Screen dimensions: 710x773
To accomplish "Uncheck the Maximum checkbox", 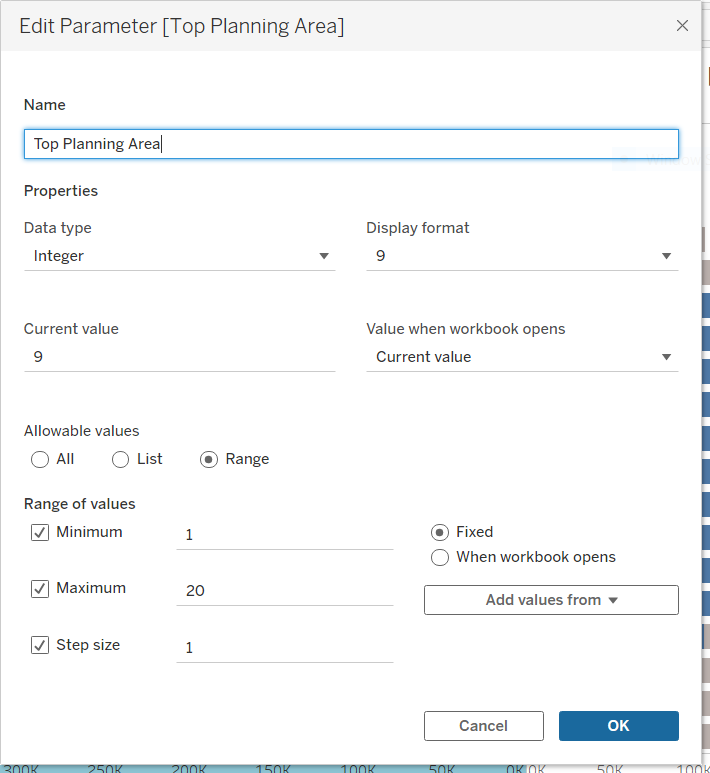I will [x=40, y=589].
